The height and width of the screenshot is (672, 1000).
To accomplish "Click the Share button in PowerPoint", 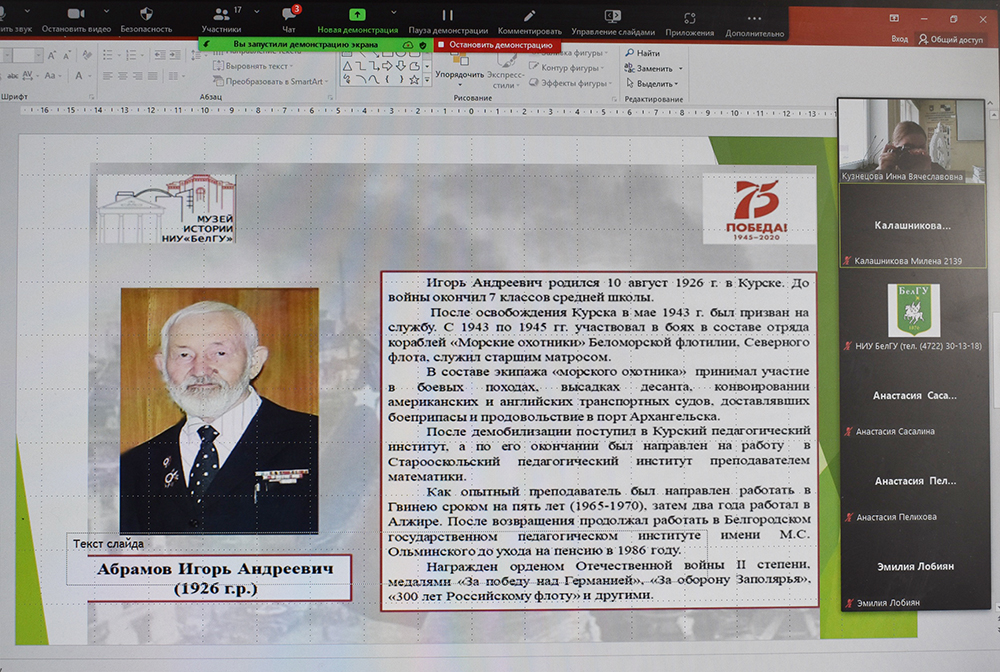I will tap(951, 39).
